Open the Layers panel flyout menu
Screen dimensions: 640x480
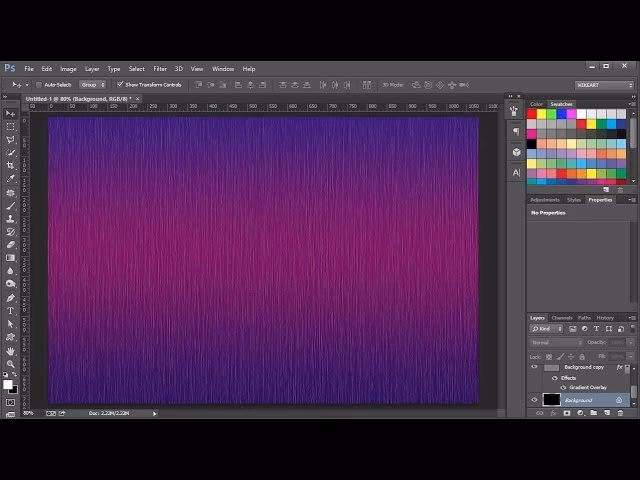click(632, 318)
